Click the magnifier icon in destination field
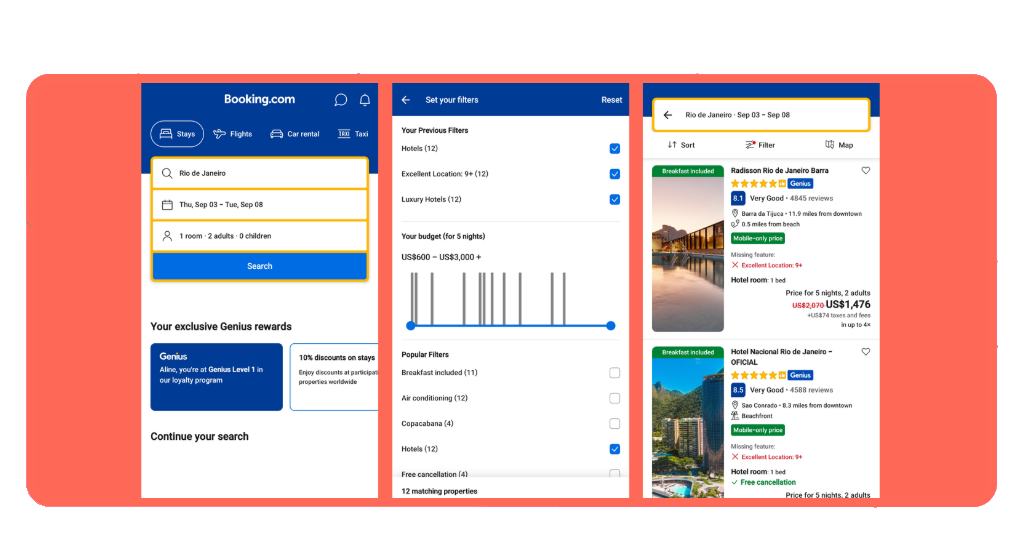This screenshot has height=536, width=1024. point(167,173)
